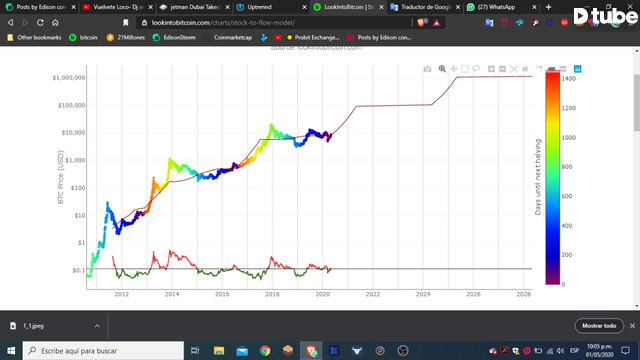This screenshot has height=360, width=640.
Task: Switch to Traductor de Google tab
Action: coord(426,7)
